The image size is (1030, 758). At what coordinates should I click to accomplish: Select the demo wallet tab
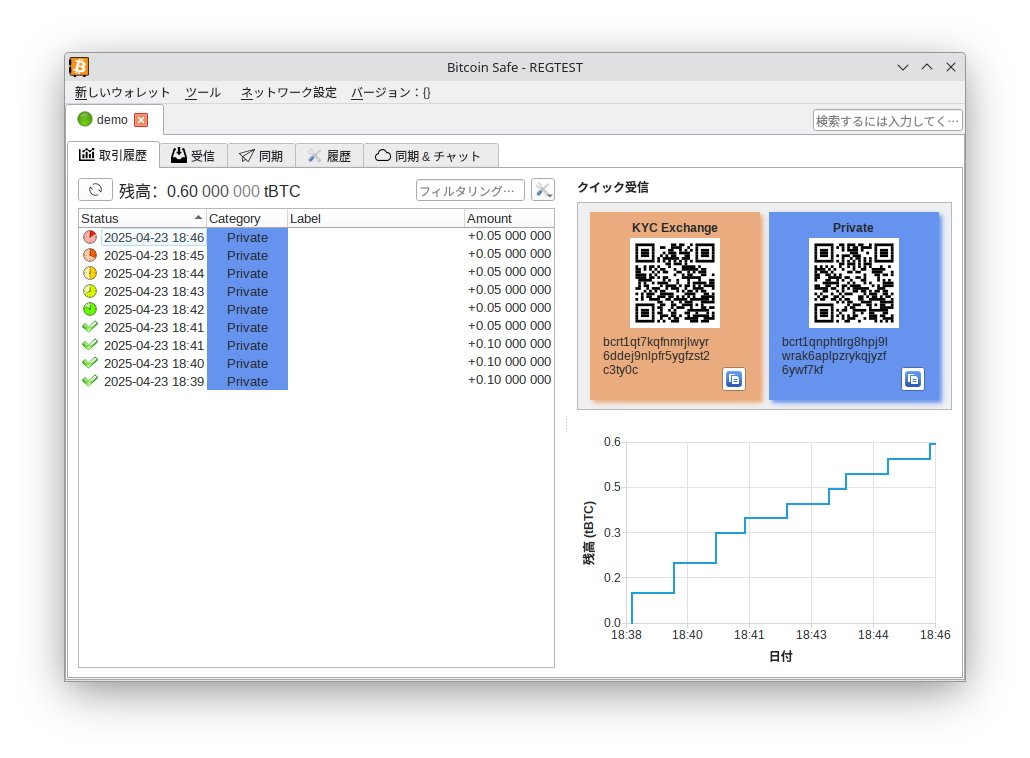(112, 120)
